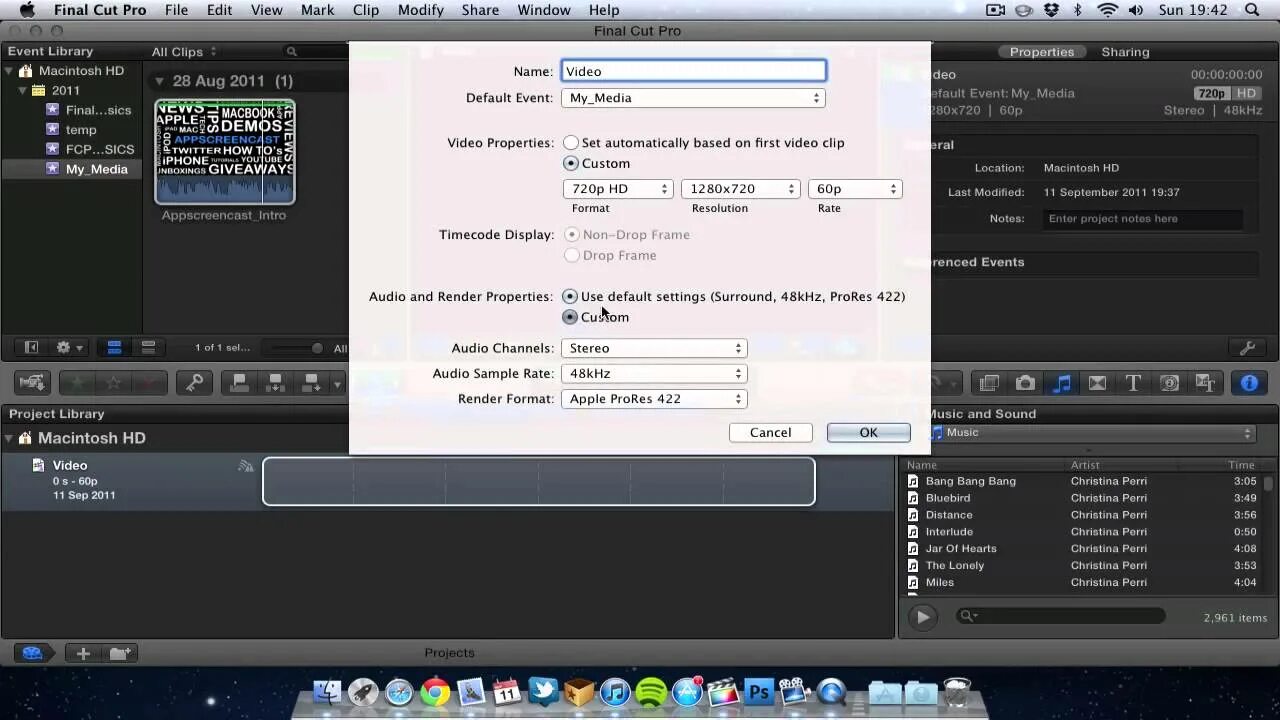Image resolution: width=1280 pixels, height=720 pixels.
Task: Open the Default Event My_Media dropdown
Action: (x=693, y=98)
